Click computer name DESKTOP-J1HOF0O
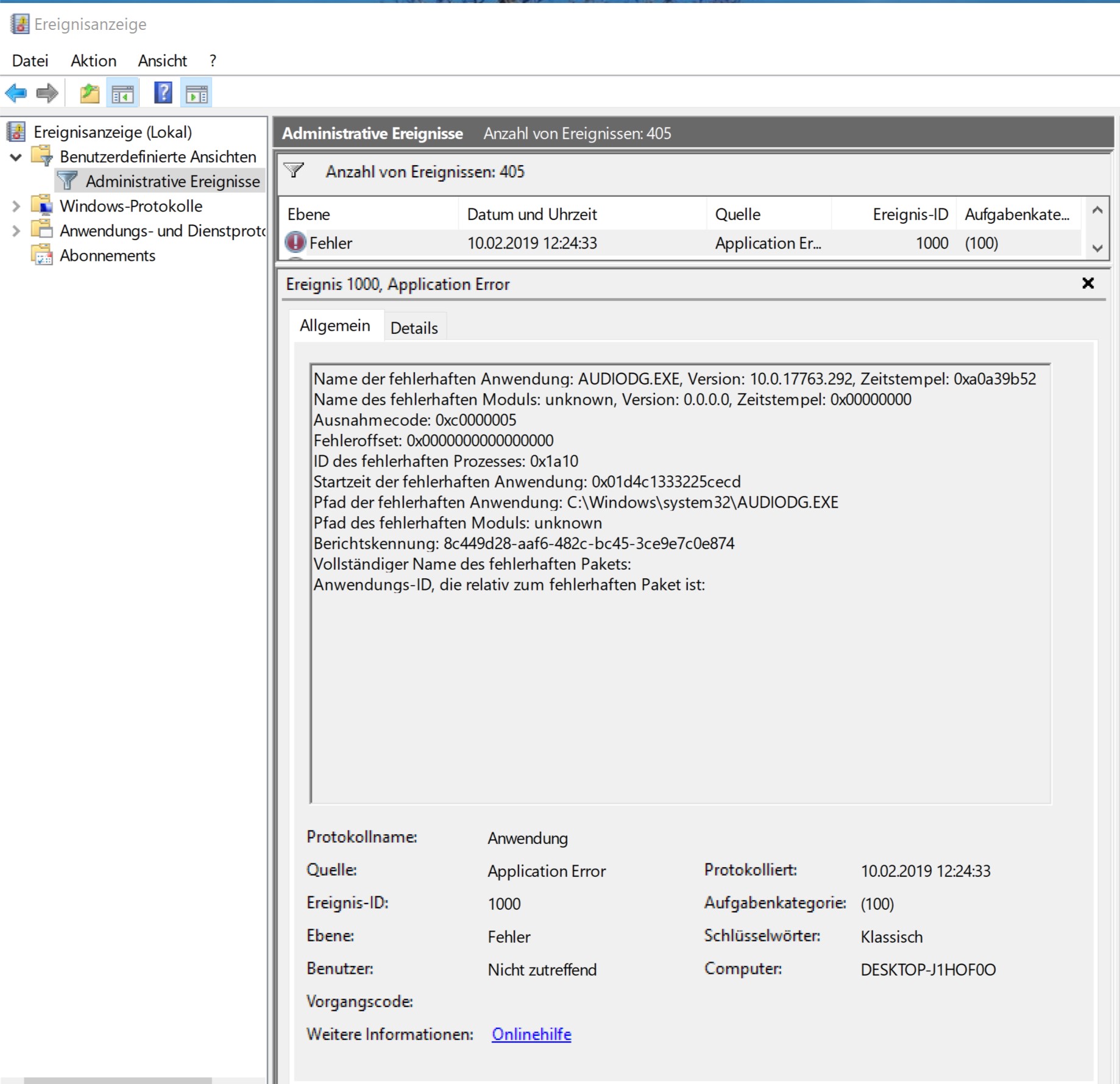 click(928, 969)
